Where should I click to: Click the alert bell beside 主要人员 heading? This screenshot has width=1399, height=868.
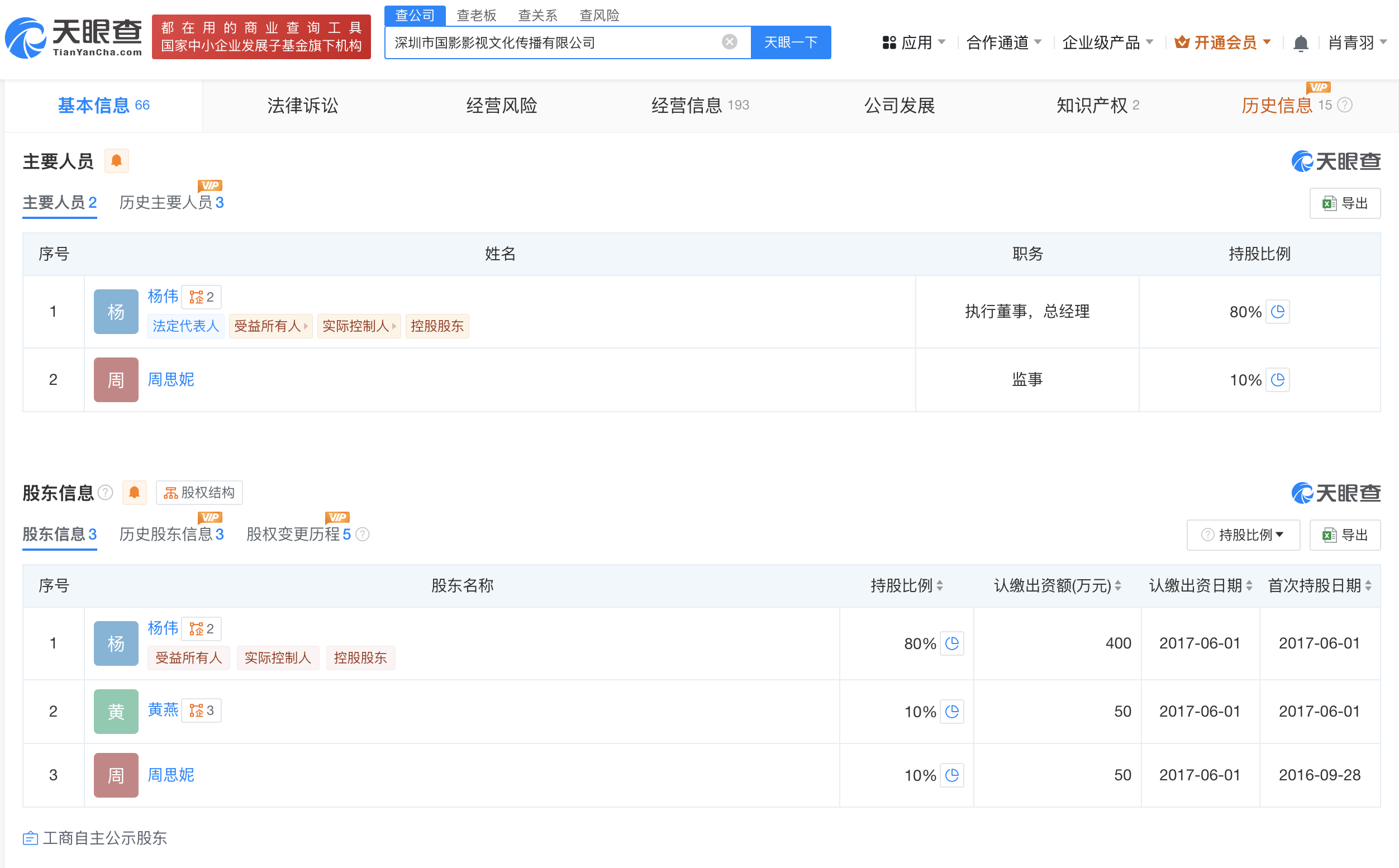(x=117, y=161)
